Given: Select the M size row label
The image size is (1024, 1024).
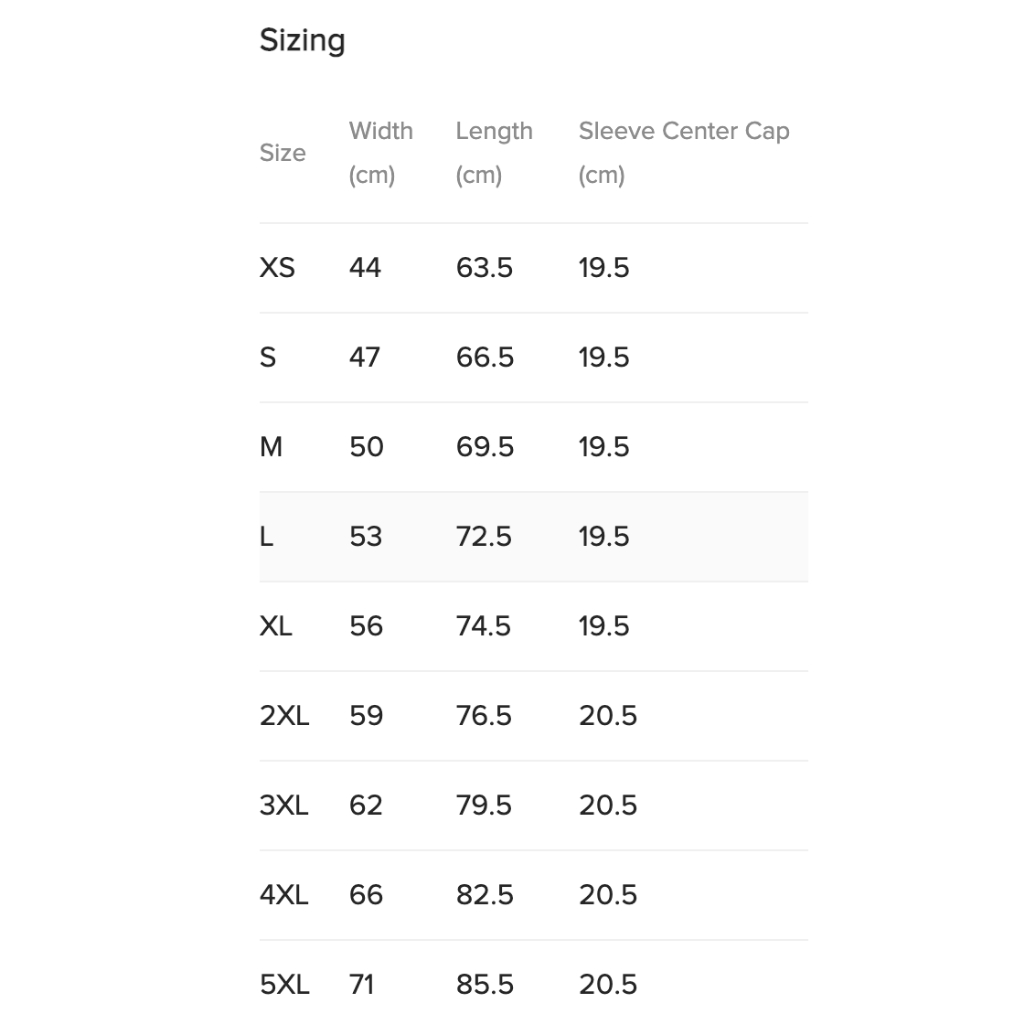Looking at the screenshot, I should [x=271, y=447].
